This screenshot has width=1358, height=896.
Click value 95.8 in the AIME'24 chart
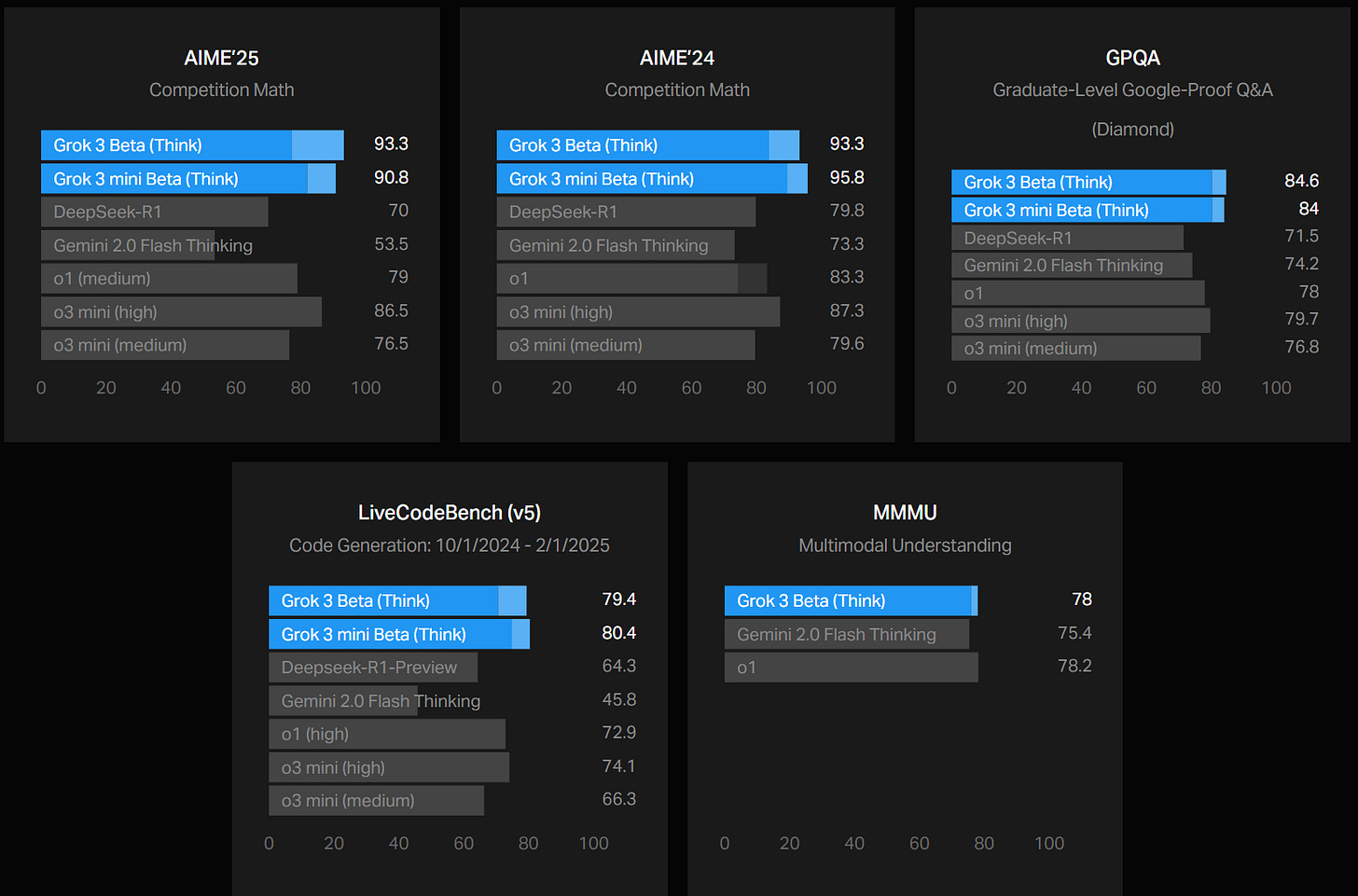[x=847, y=177]
